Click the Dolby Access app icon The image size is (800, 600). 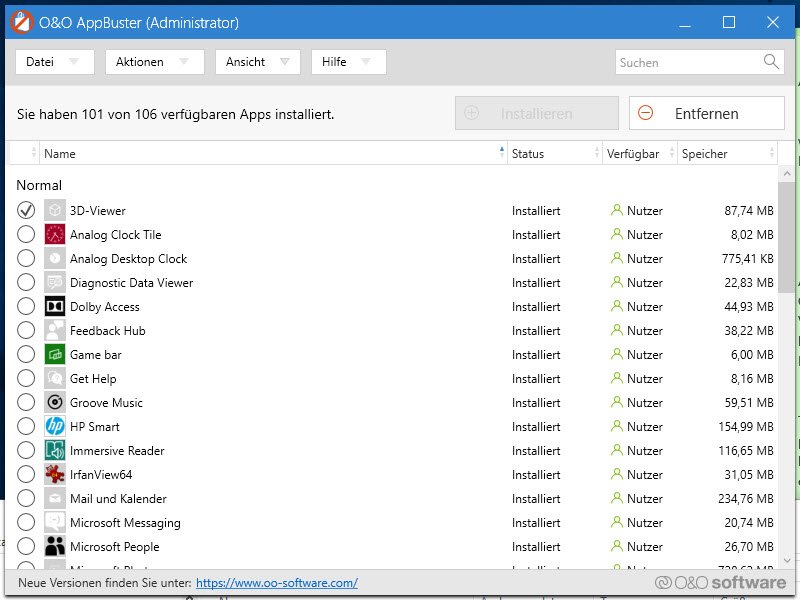(55, 307)
